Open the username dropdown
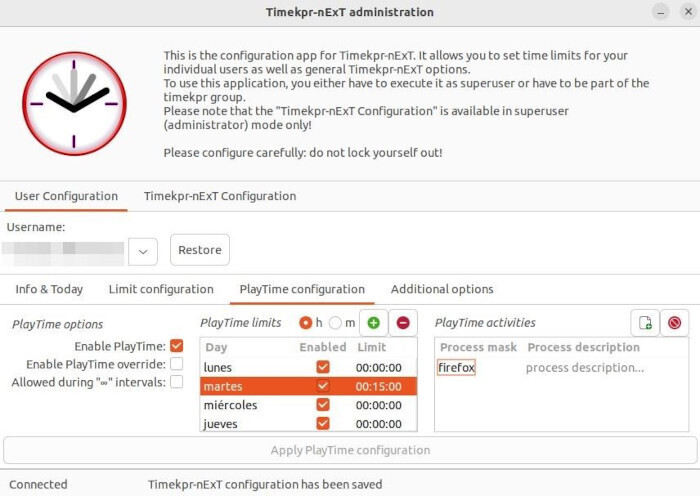This screenshot has height=496, width=700. click(143, 251)
